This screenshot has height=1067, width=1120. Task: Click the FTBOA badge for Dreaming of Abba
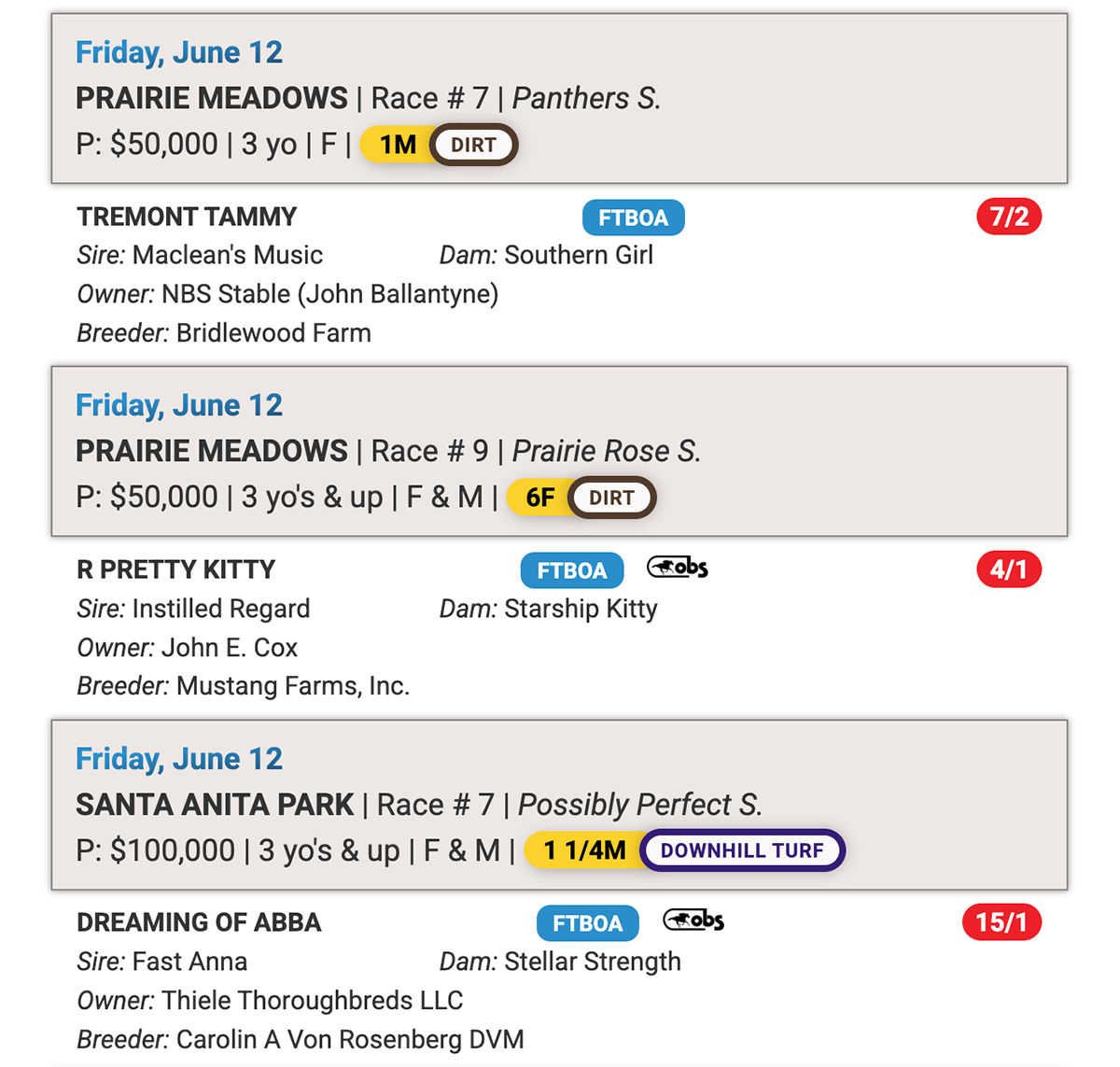click(588, 923)
